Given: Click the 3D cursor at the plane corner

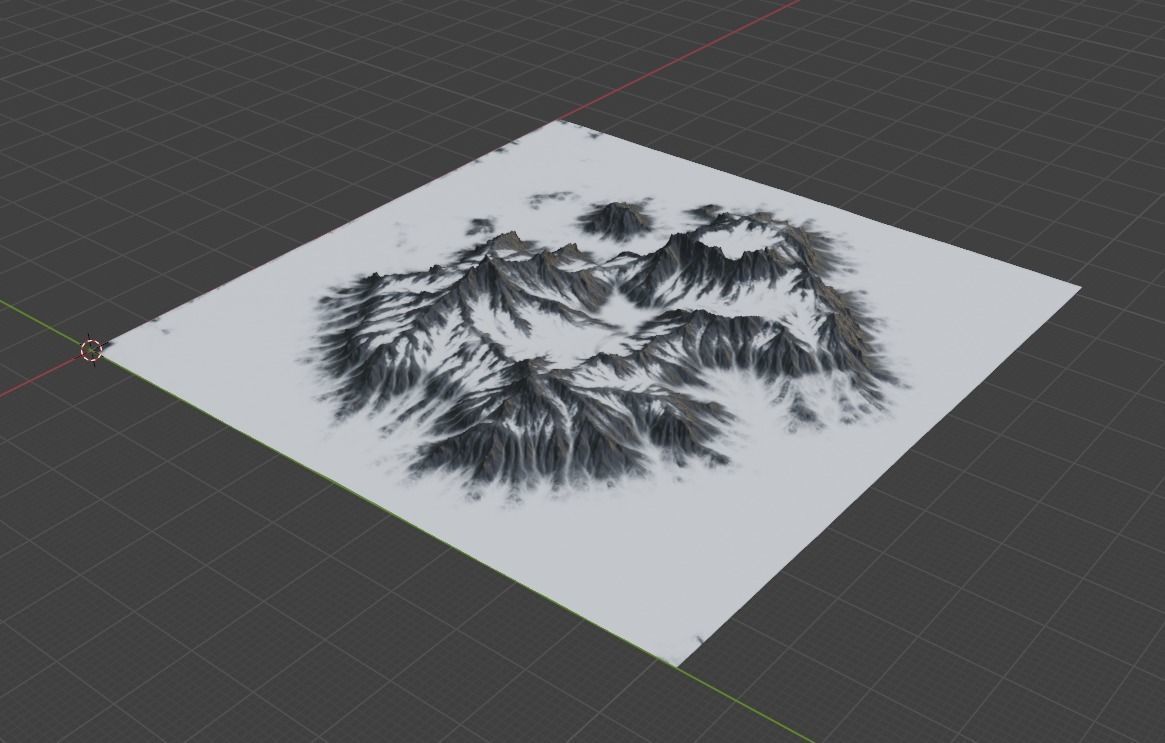Looking at the screenshot, I should coord(91,348).
